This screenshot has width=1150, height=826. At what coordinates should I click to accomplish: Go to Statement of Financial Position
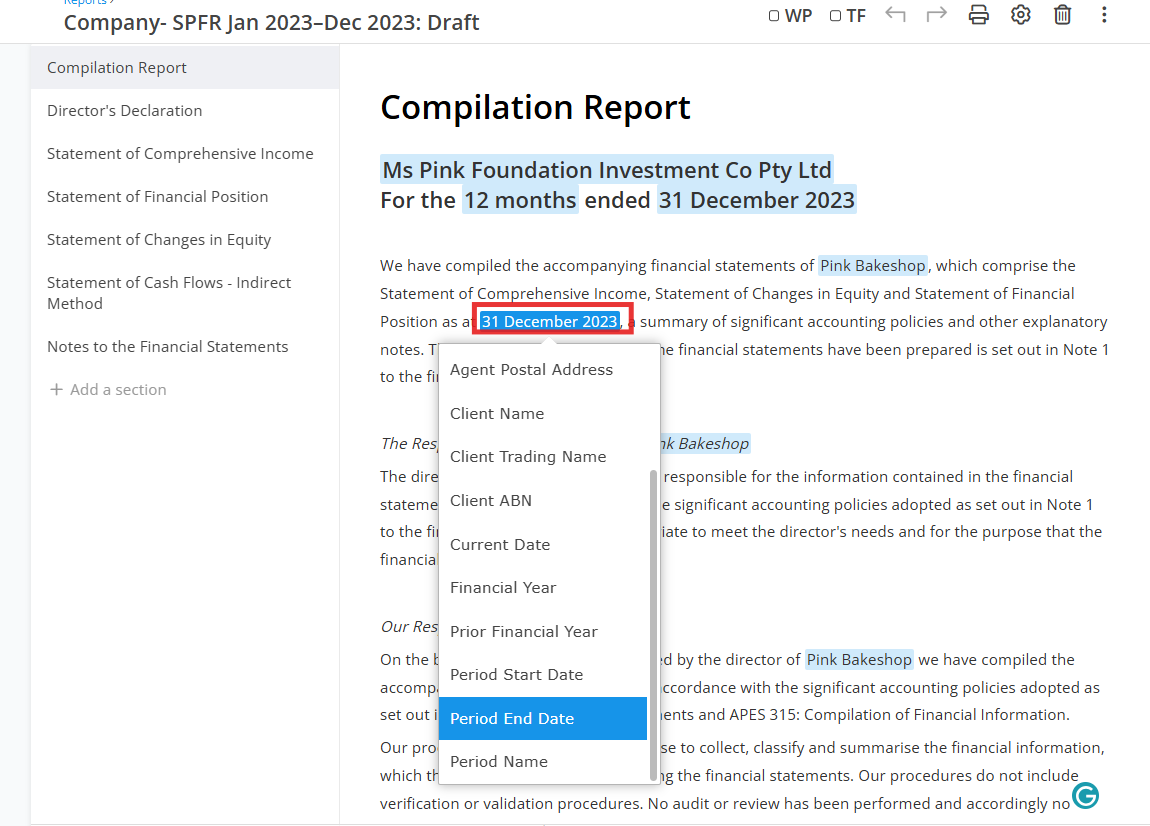[185, 197]
